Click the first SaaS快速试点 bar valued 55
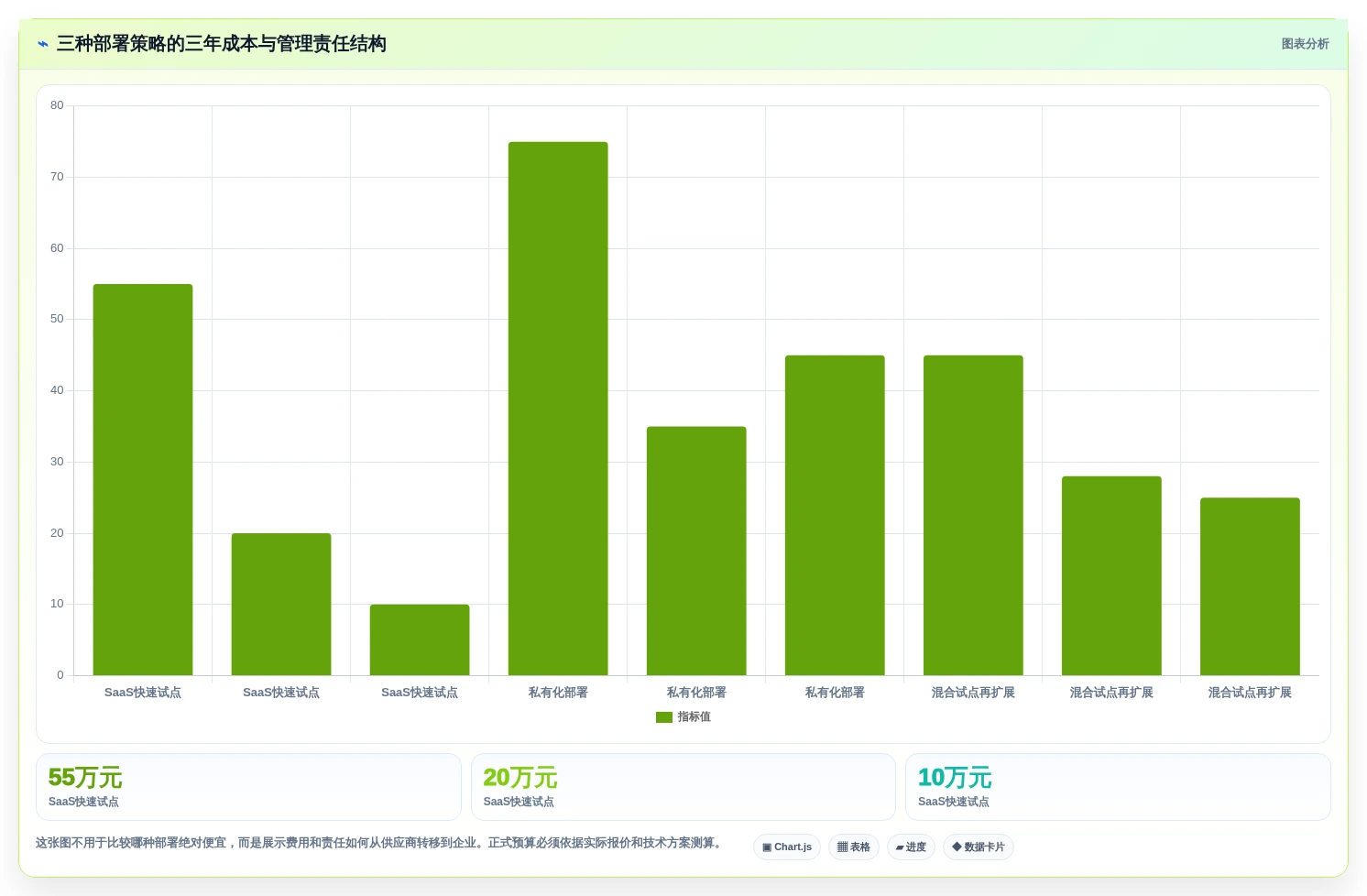Screen dimensions: 1367x896 click(143, 480)
